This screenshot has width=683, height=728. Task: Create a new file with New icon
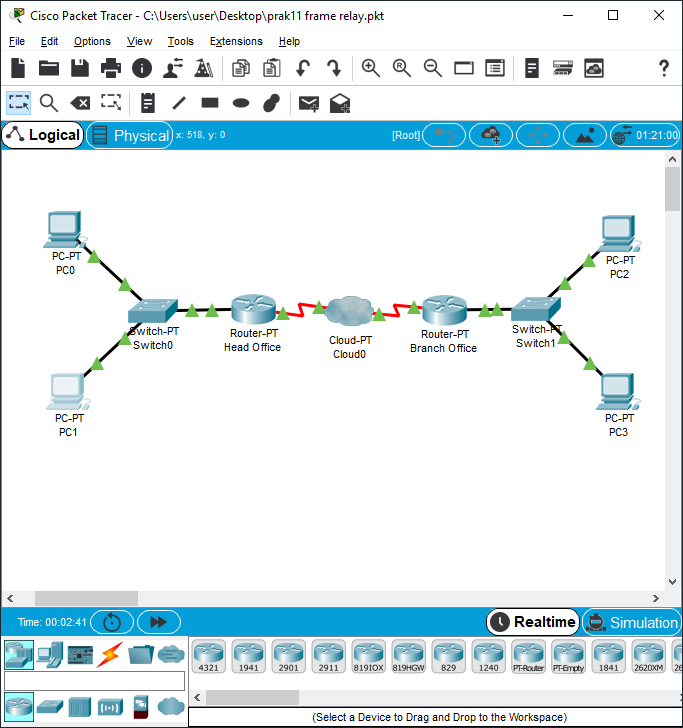click(18, 68)
